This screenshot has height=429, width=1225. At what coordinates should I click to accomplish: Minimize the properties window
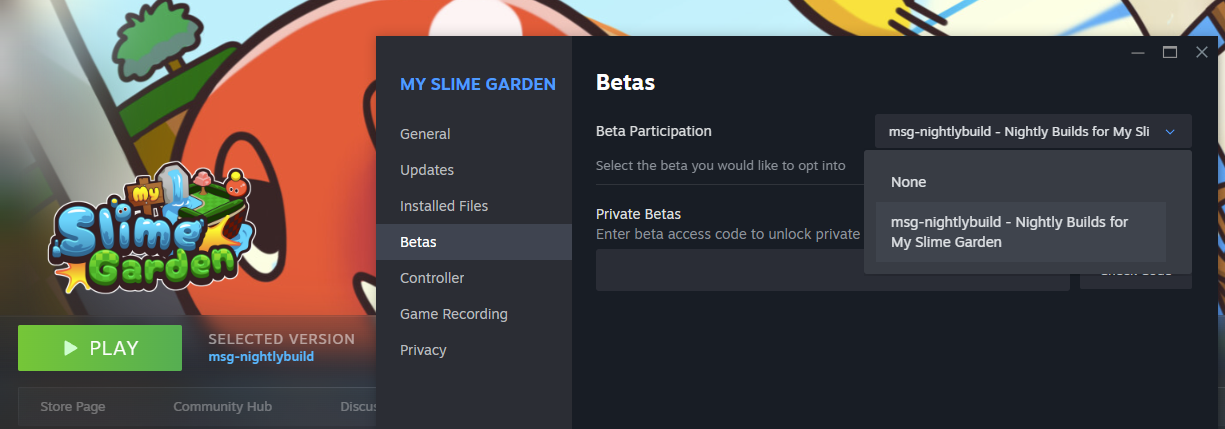1138,52
